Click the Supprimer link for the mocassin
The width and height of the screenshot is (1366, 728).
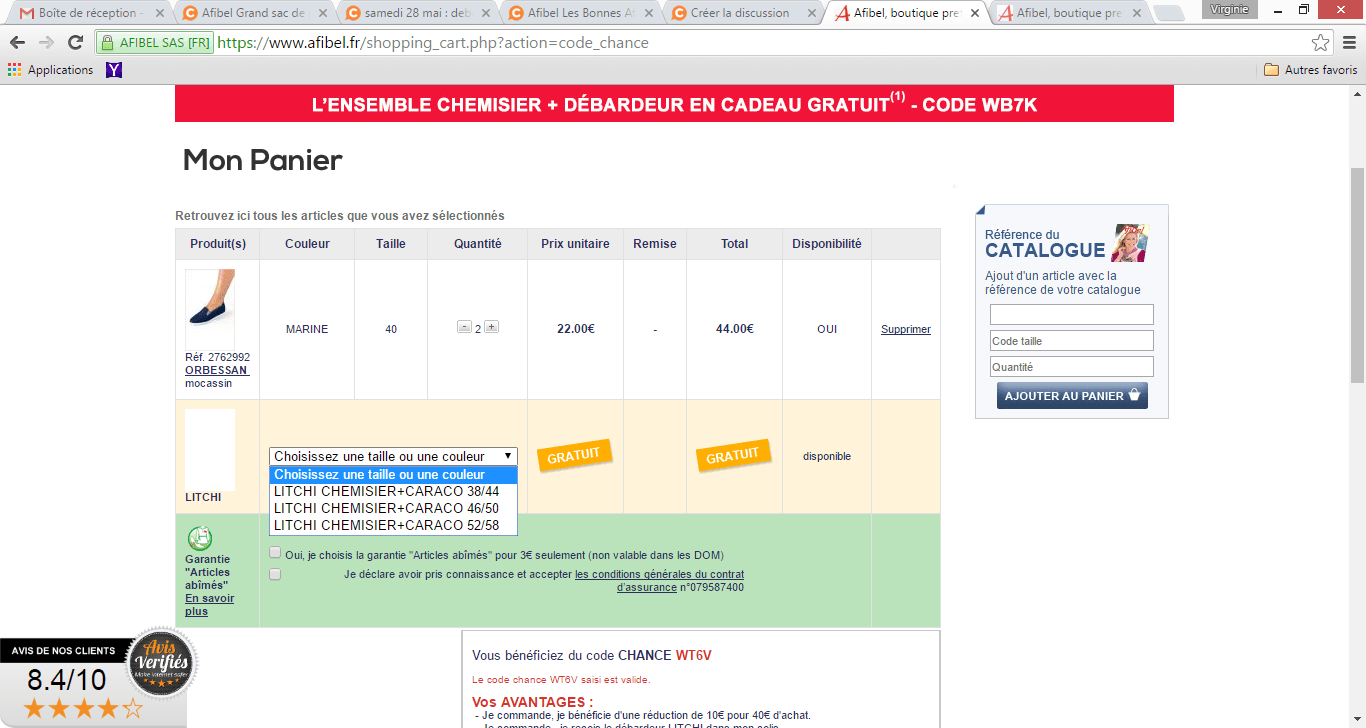(x=905, y=329)
